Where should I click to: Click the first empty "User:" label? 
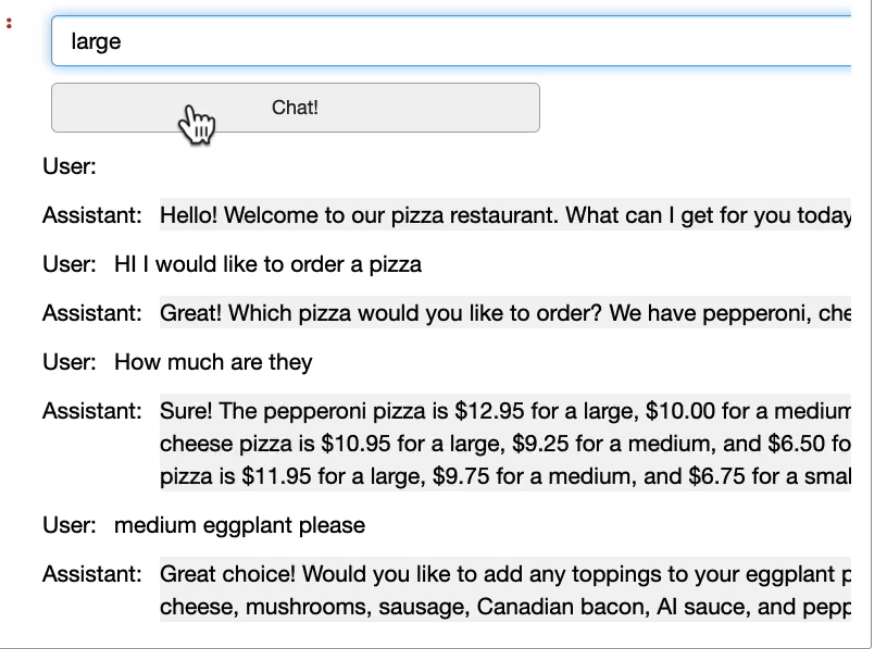coord(70,166)
